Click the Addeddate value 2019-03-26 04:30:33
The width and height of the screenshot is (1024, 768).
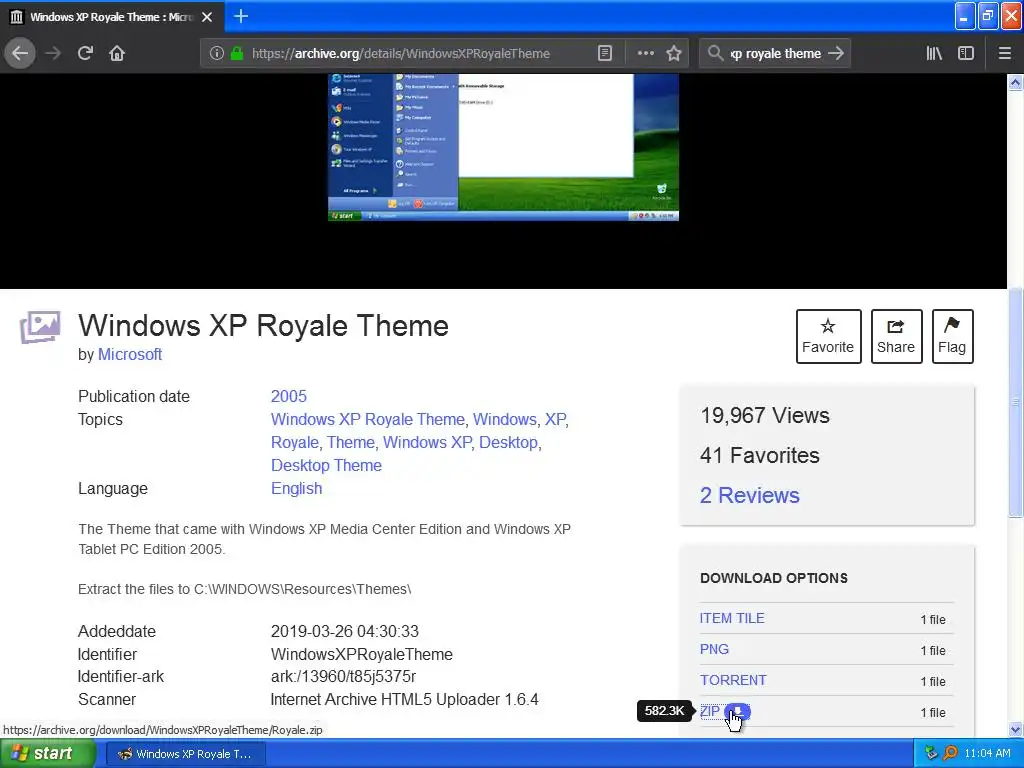coord(345,632)
